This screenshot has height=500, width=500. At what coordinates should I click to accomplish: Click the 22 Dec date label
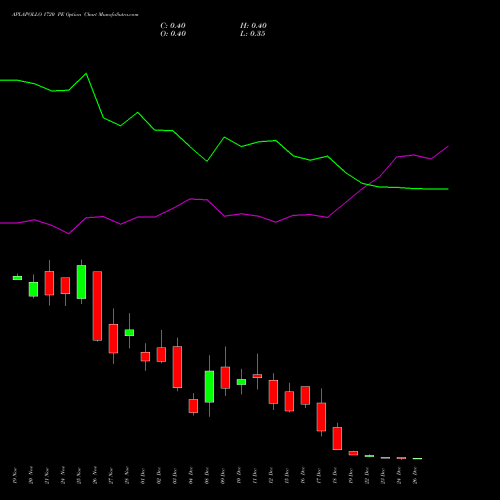point(367,476)
